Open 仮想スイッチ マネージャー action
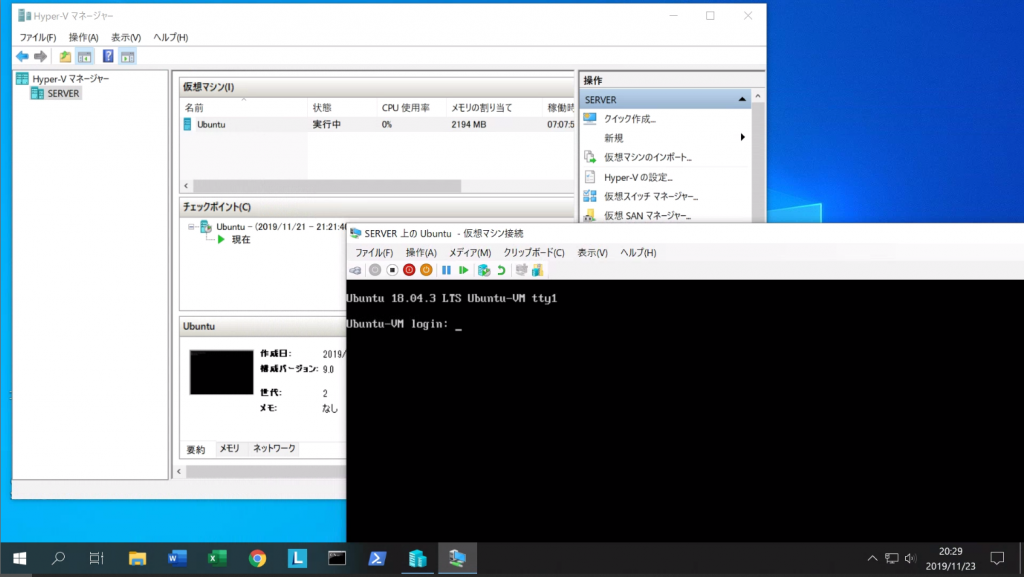1024x577 pixels. pyautogui.click(x=650, y=196)
